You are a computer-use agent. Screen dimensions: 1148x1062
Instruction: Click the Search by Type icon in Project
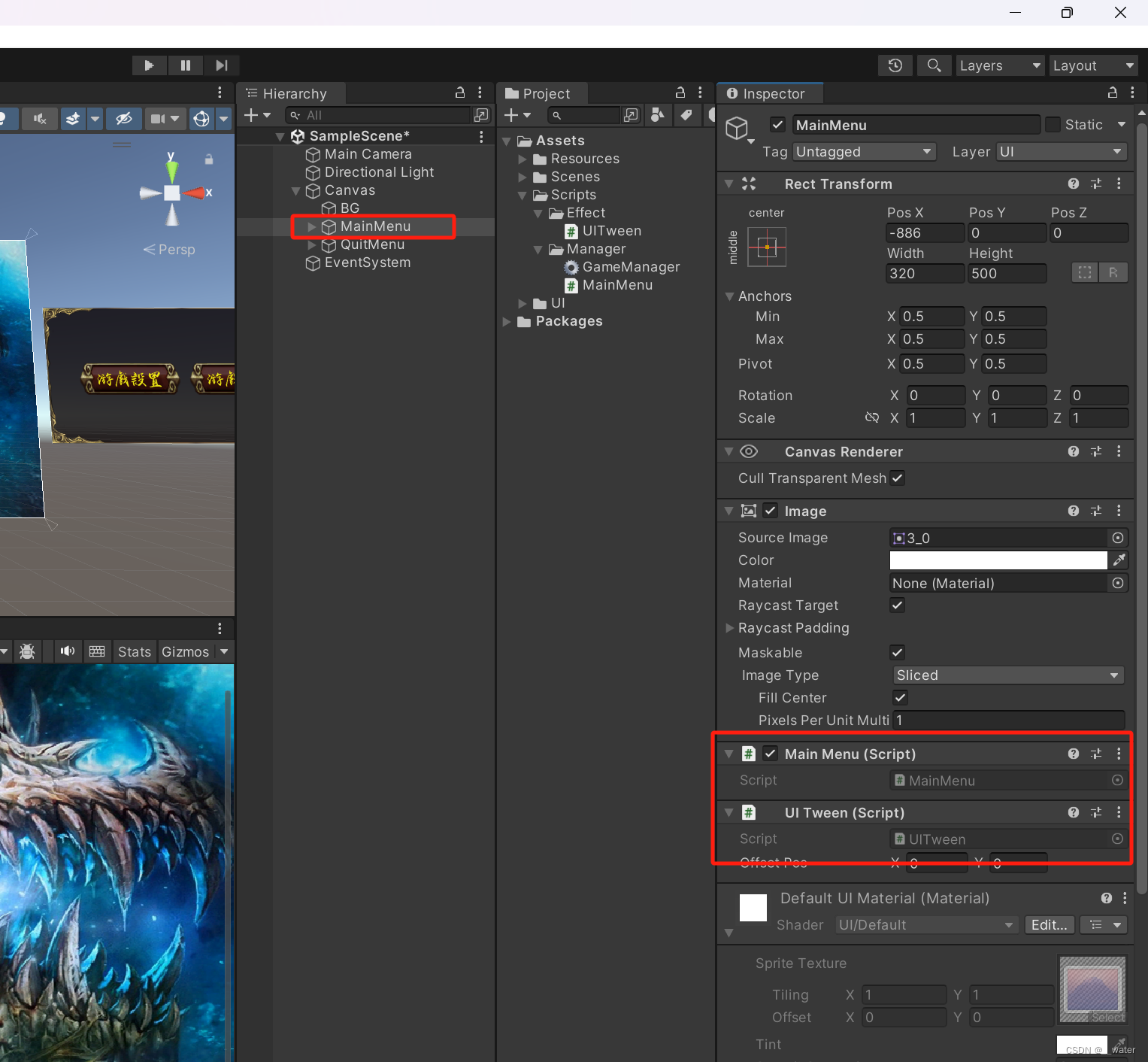coord(658,115)
